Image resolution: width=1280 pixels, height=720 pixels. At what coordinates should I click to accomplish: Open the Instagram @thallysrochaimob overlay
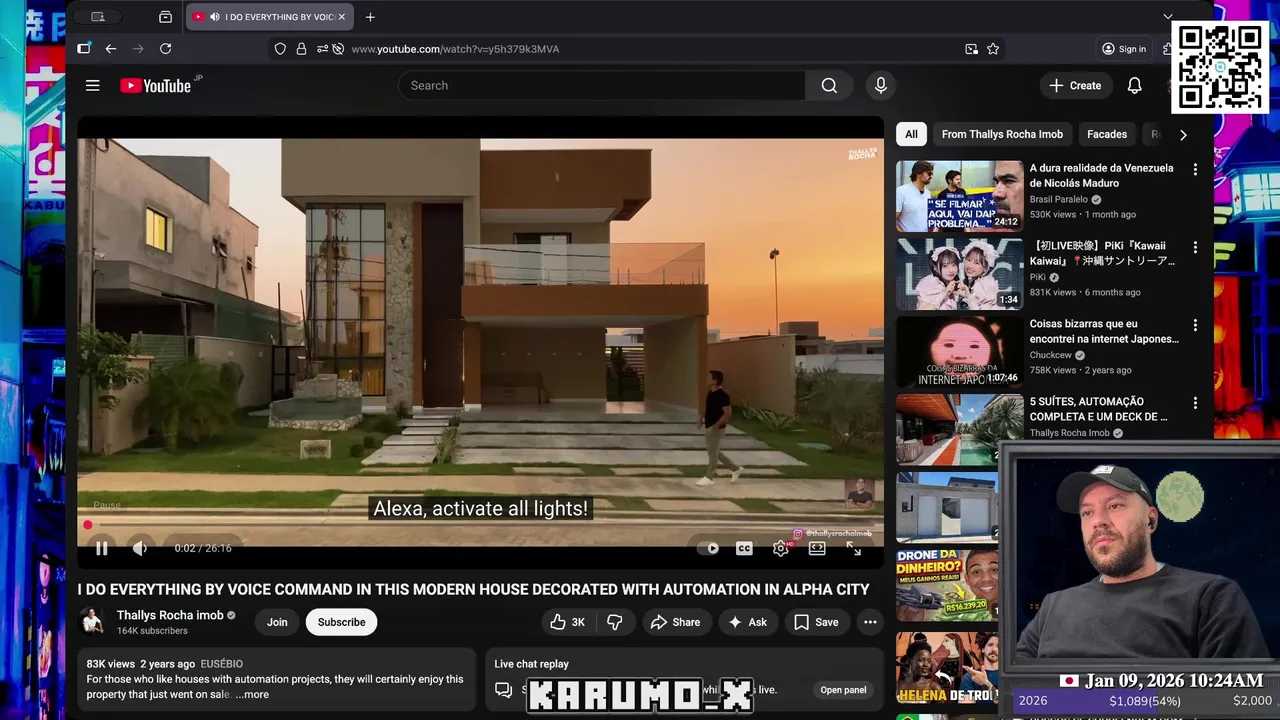click(832, 535)
